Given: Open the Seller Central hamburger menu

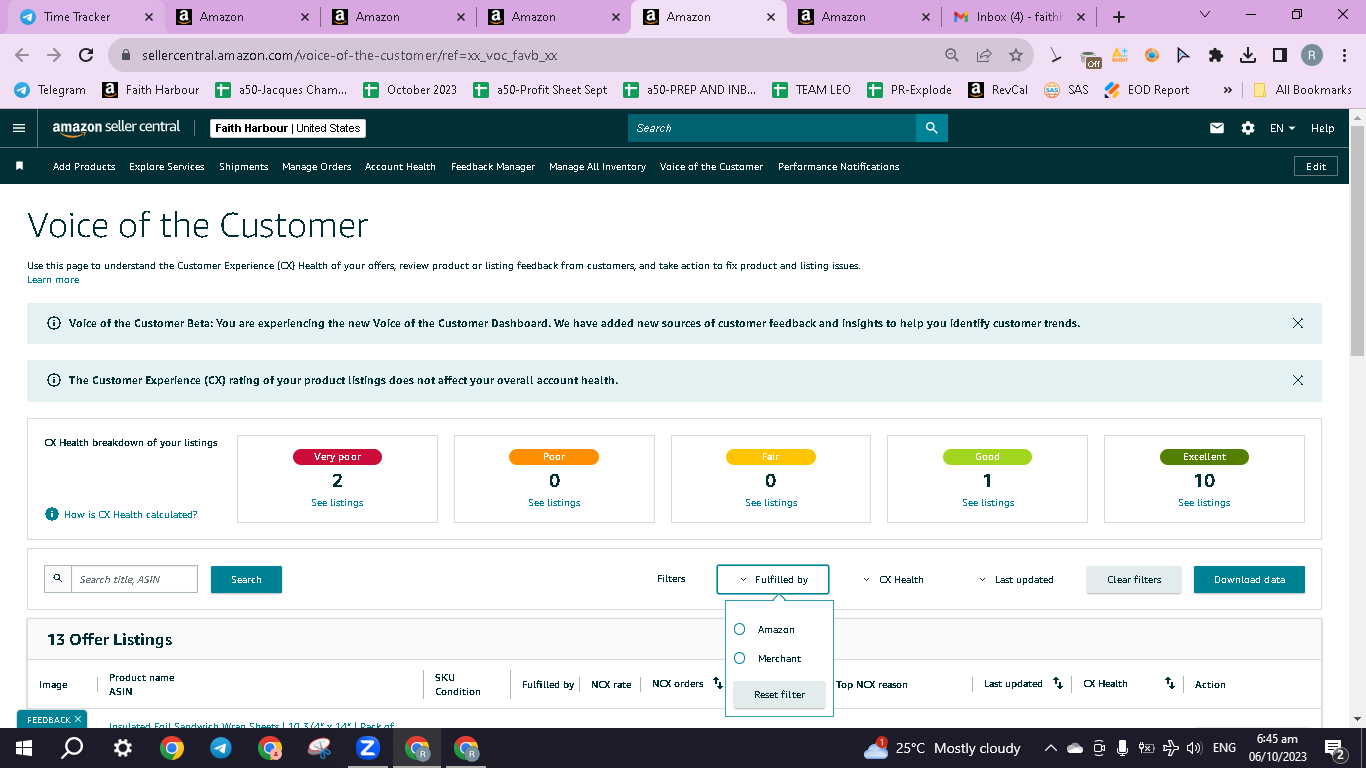Looking at the screenshot, I should point(18,128).
